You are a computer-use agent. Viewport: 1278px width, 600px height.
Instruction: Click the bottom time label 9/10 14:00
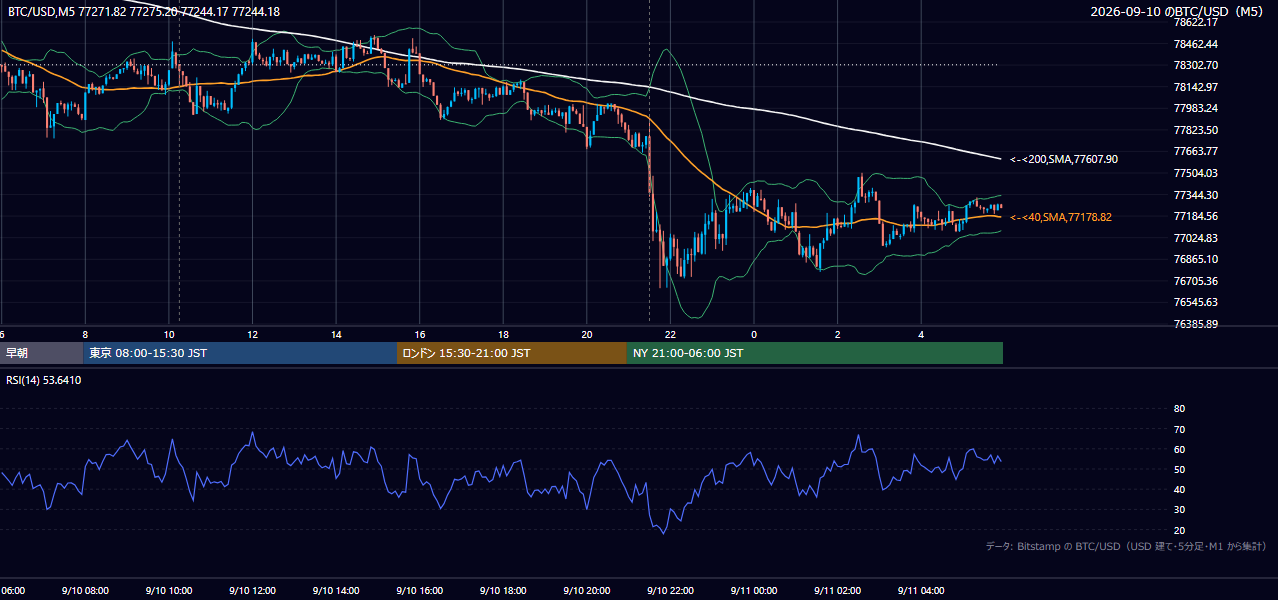click(x=336, y=591)
